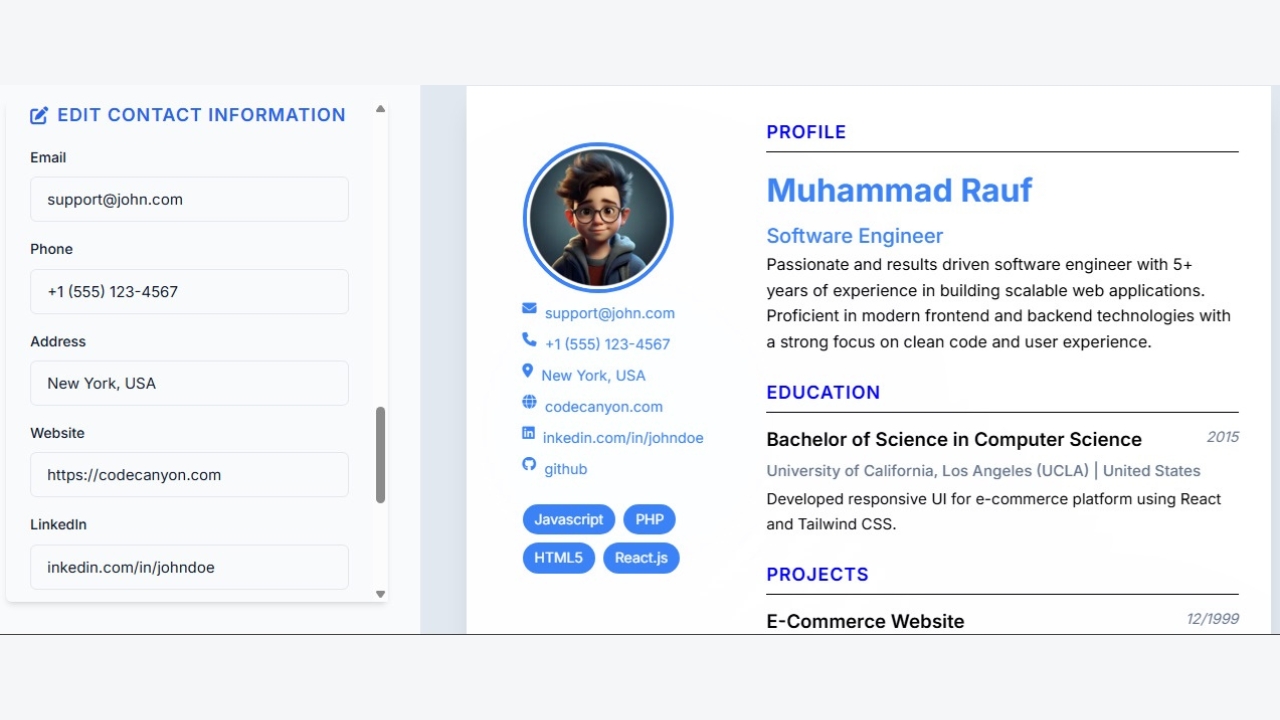
Task: Click the profile avatar picture
Action: pos(598,217)
